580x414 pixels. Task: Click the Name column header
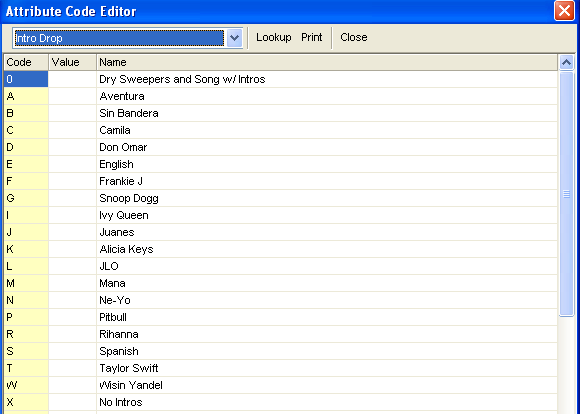click(x=327, y=62)
